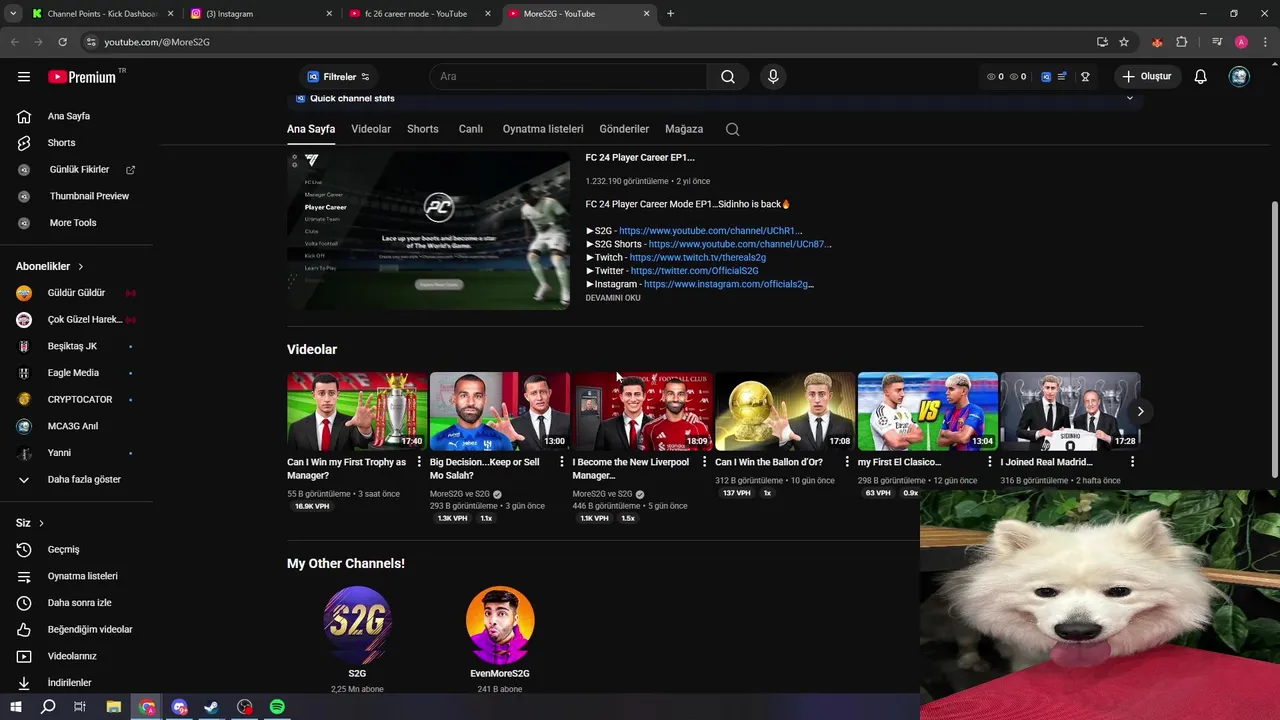Open Steam from the taskbar

(212, 707)
